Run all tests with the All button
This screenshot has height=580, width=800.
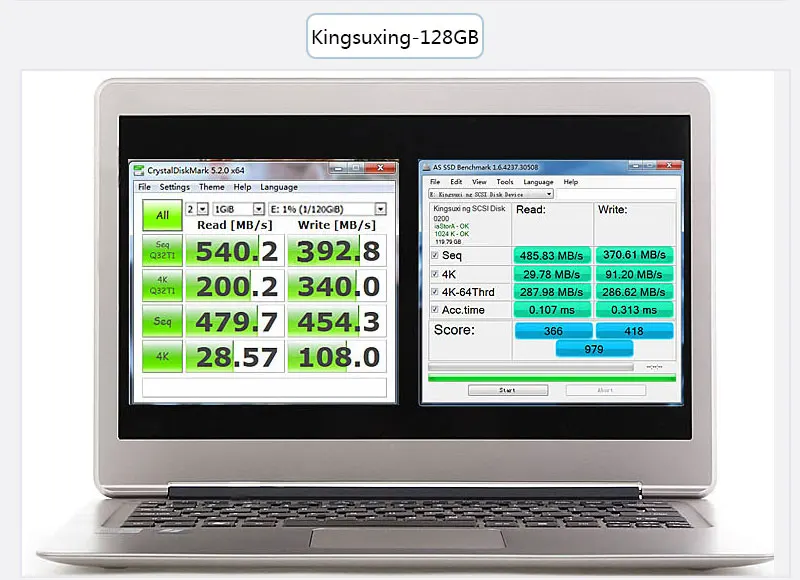point(162,215)
